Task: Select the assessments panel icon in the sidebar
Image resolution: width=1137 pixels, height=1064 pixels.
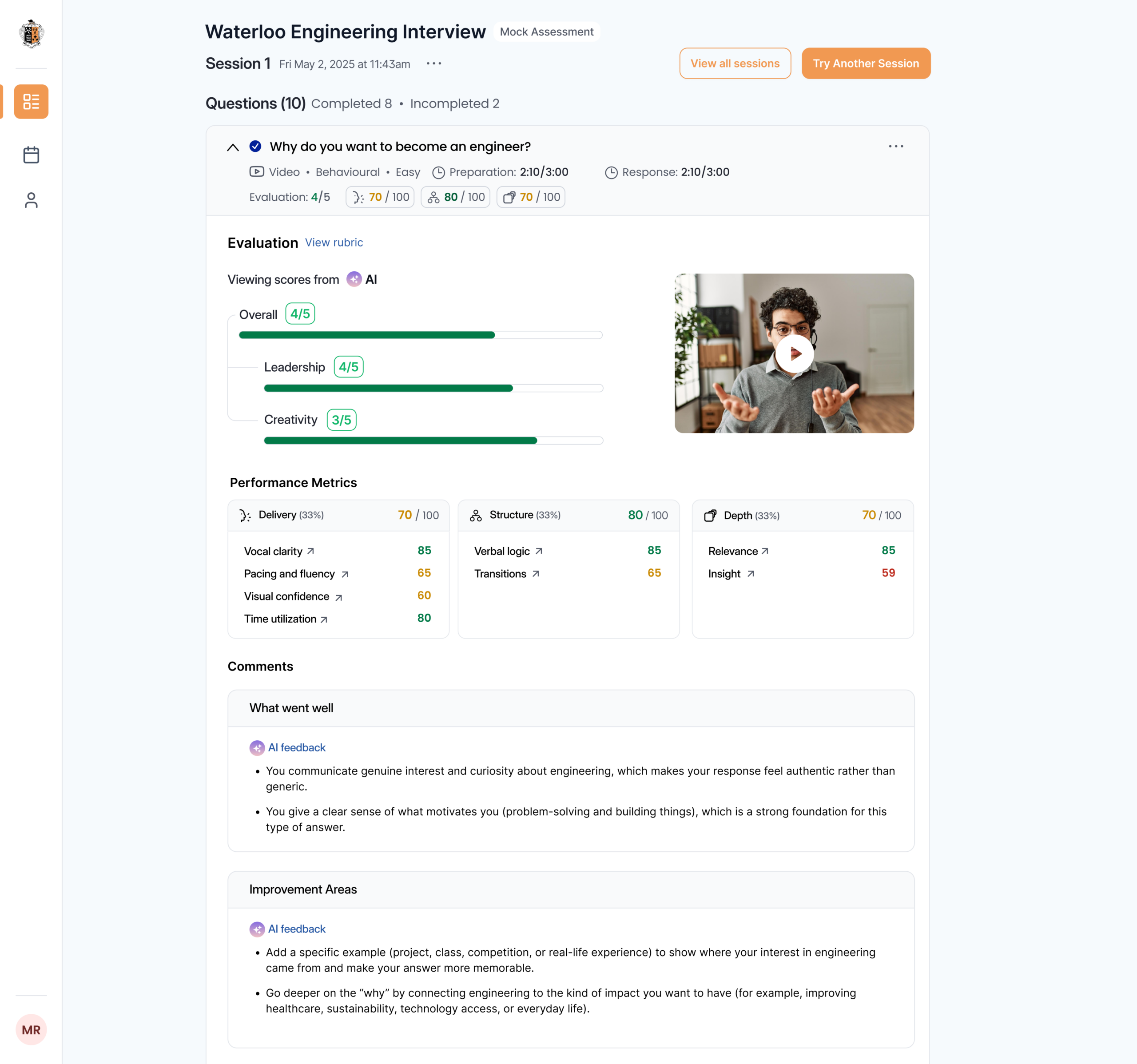Action: (x=32, y=101)
